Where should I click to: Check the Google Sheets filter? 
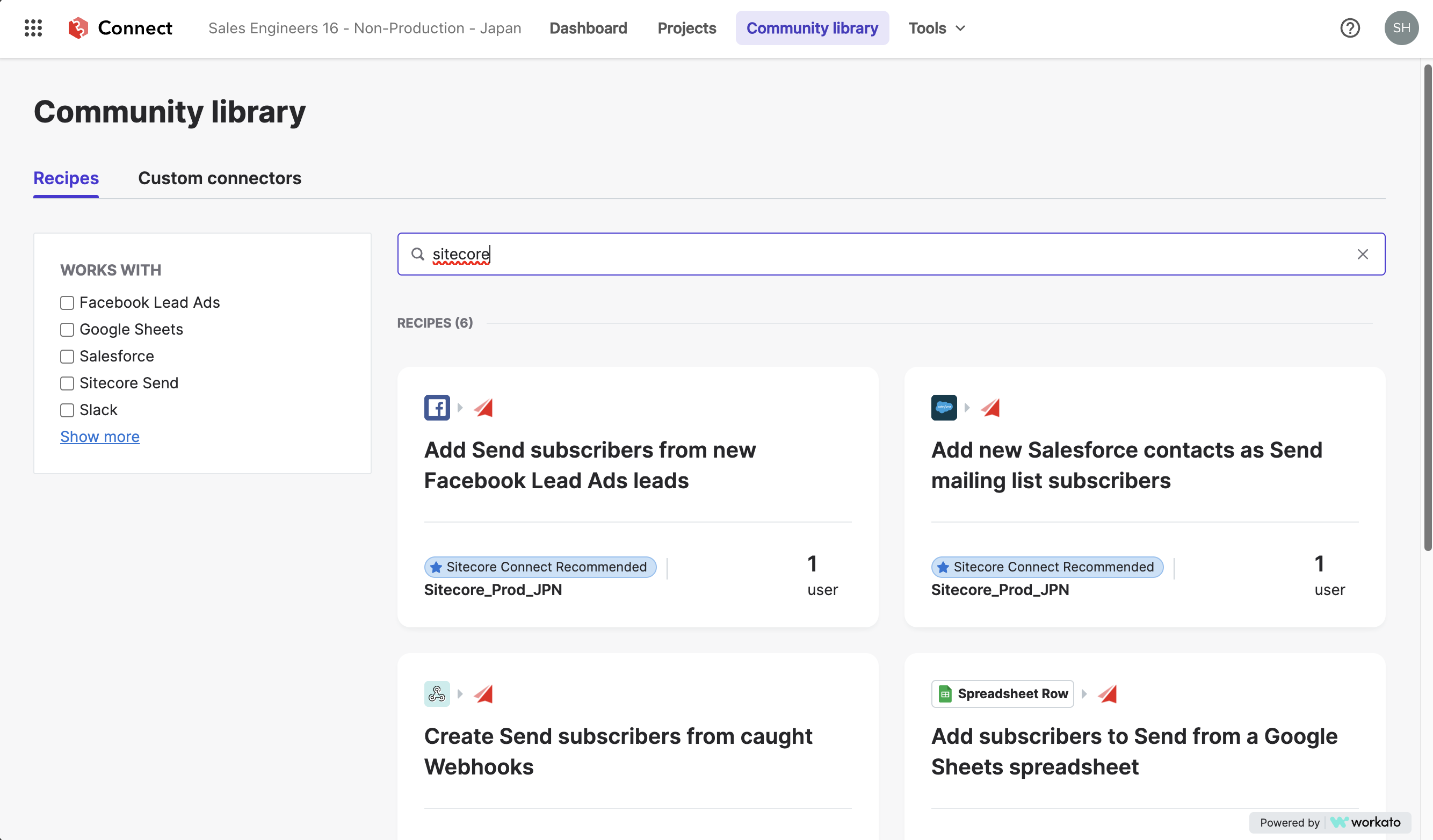[x=67, y=329]
